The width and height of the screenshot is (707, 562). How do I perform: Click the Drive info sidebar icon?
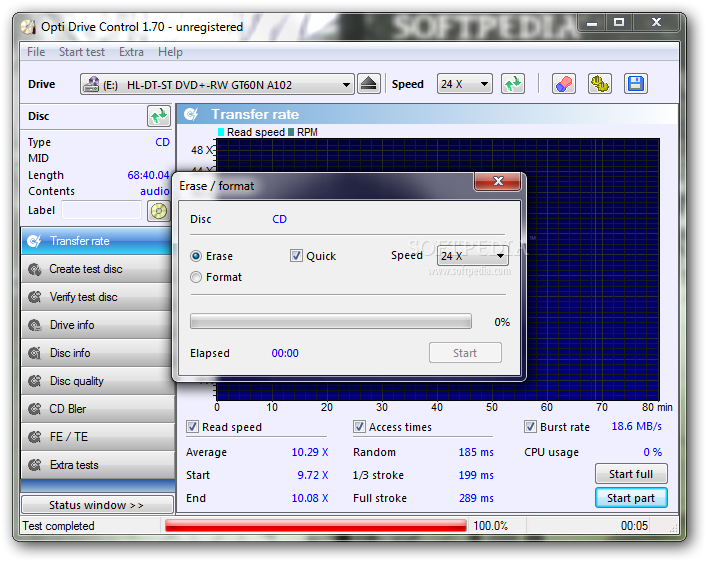[35, 325]
